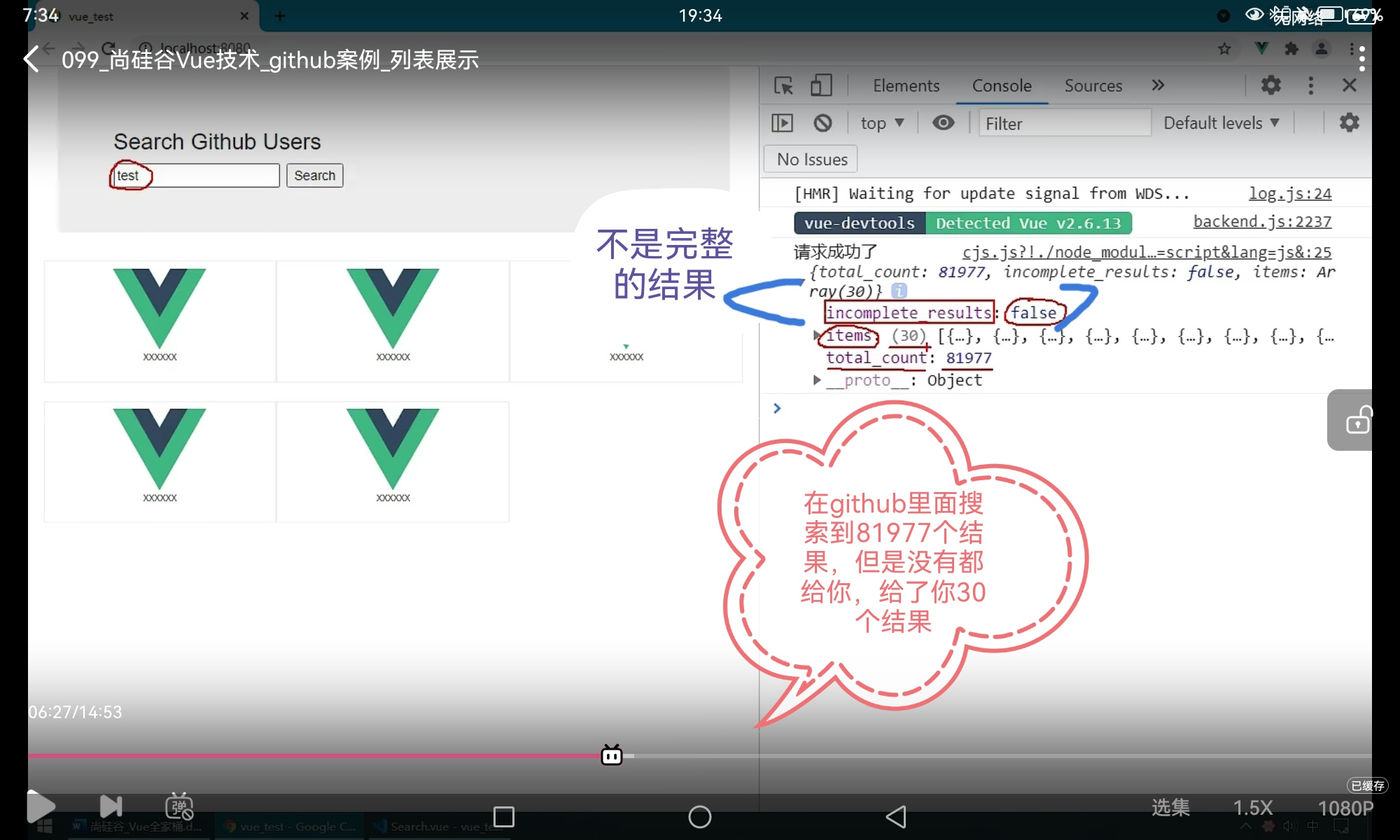Switch to the Sources tab
The image size is (1400, 840).
pos(1093,85)
